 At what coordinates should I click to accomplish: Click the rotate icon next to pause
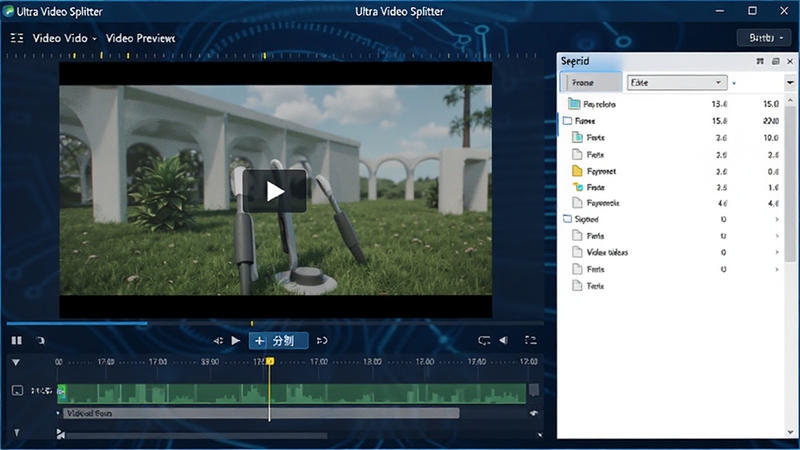click(41, 340)
